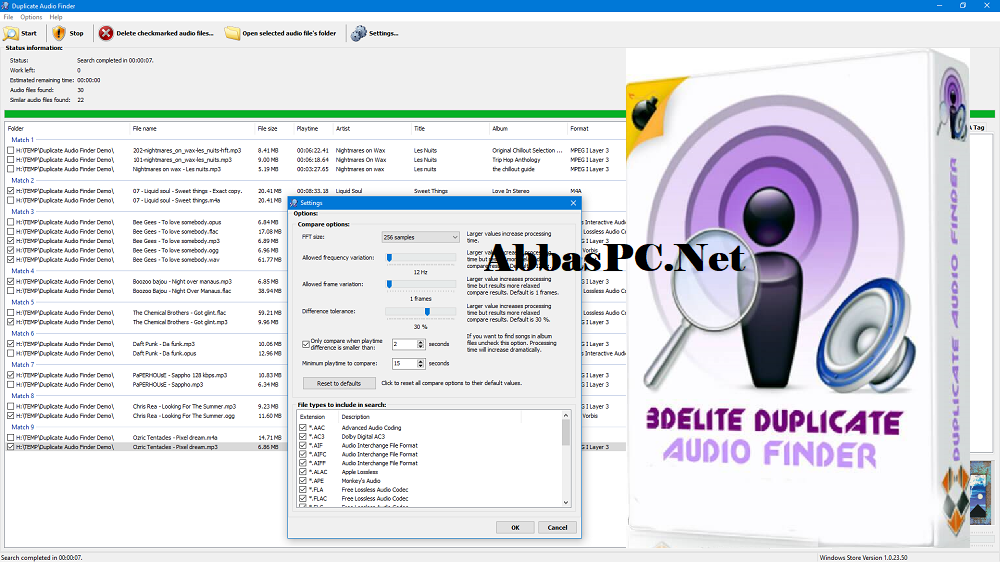Uncheck Daft Punk Da funk.mp3 checkbox
This screenshot has width=1000, height=562.
(10, 344)
